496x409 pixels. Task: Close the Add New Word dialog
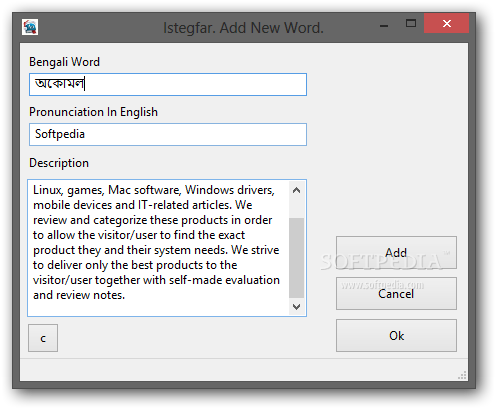click(447, 23)
